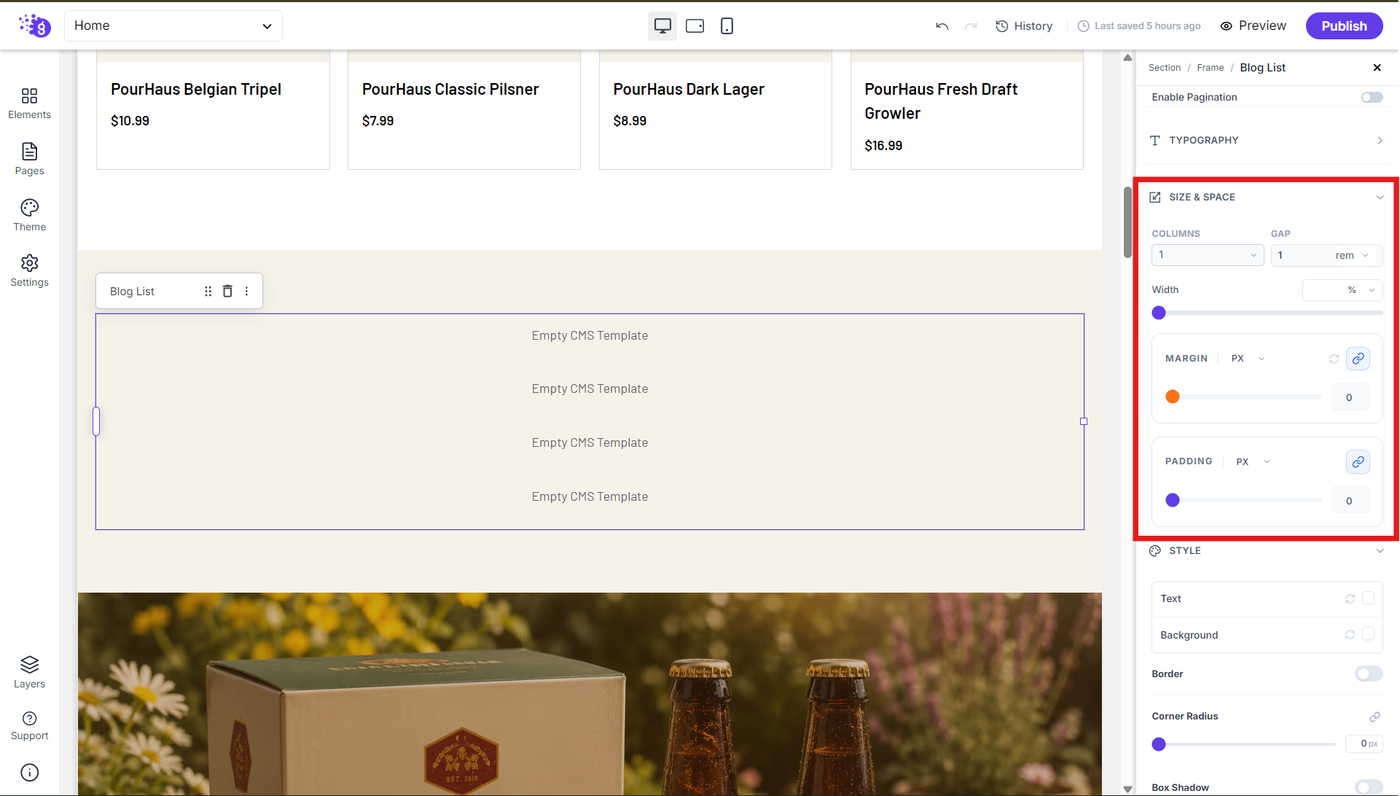Click the Corner Radius value field
Viewport: 1400px width, 796px height.
(x=1363, y=744)
